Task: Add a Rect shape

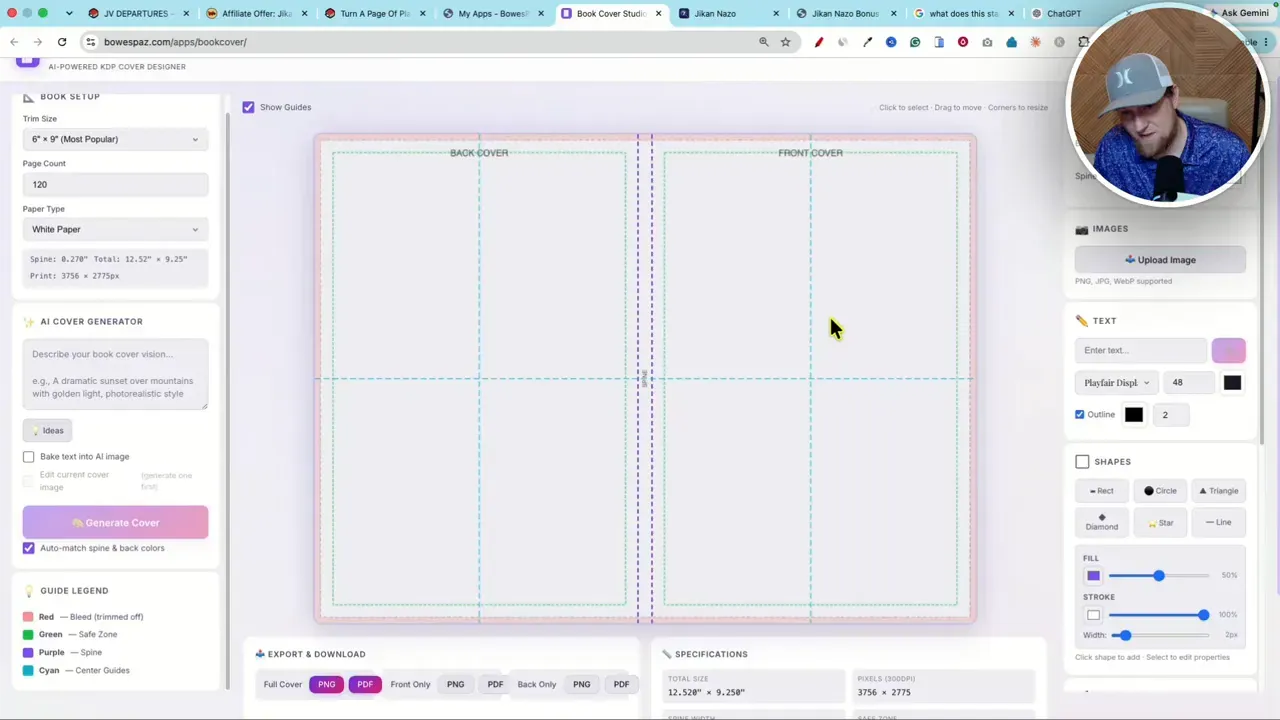Action: pos(1101,491)
